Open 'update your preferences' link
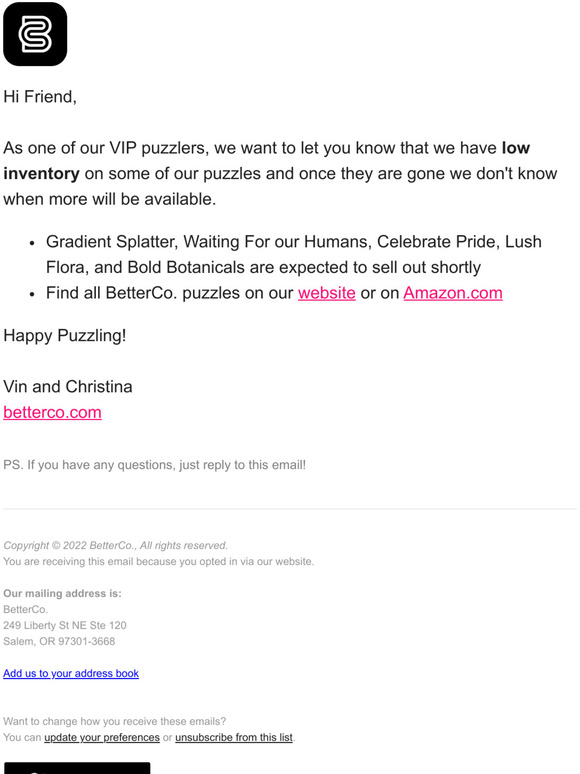The image size is (580, 774). [x=102, y=737]
